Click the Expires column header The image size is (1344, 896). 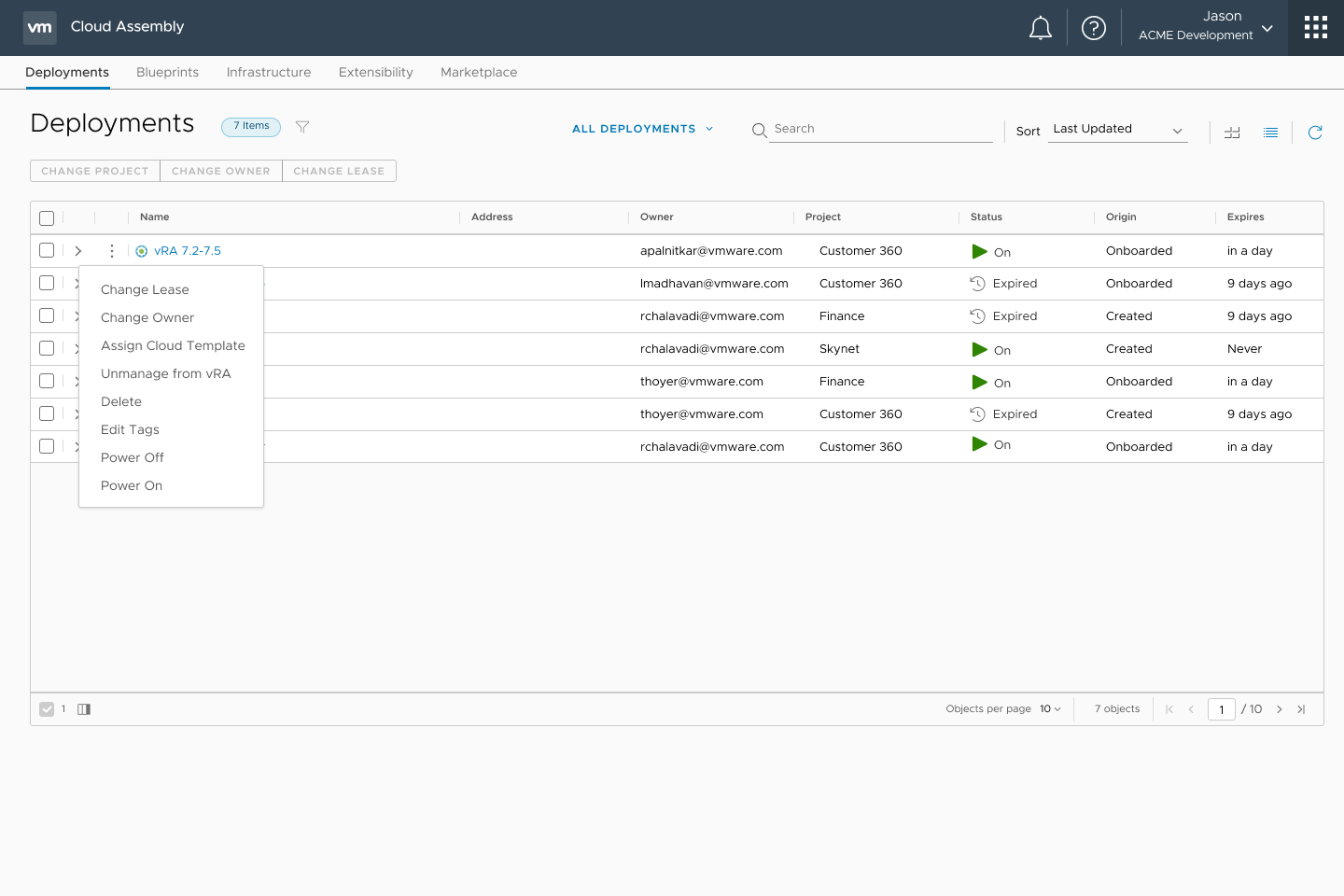point(1246,217)
